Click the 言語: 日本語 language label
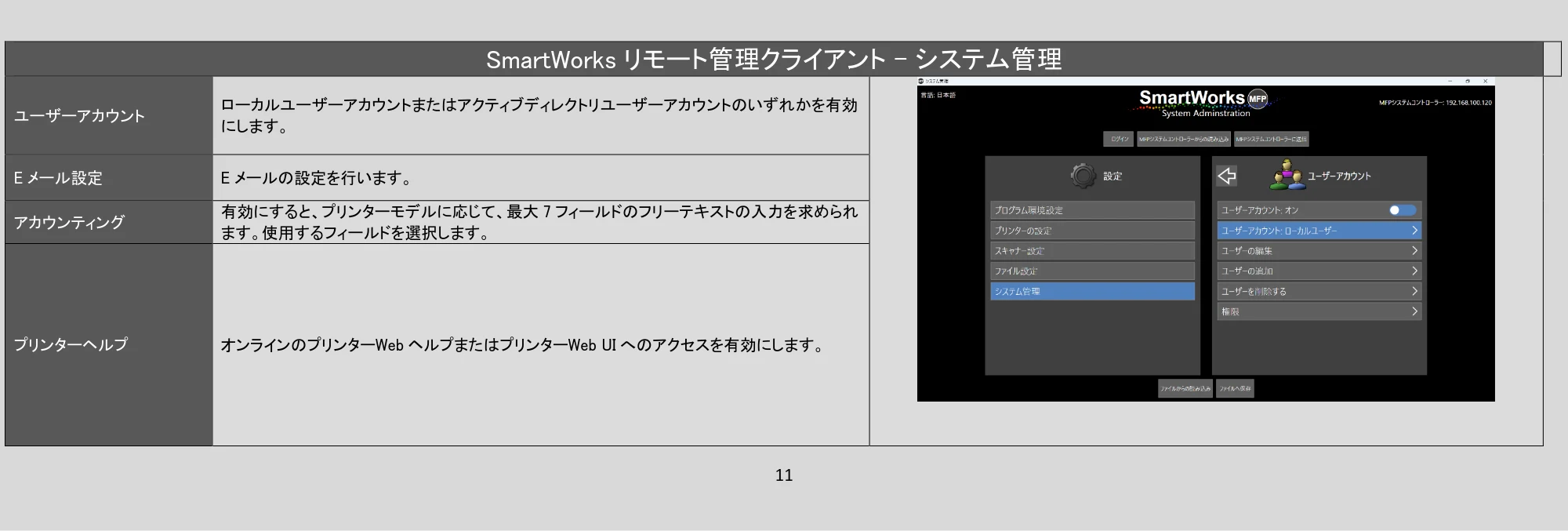 (x=938, y=95)
